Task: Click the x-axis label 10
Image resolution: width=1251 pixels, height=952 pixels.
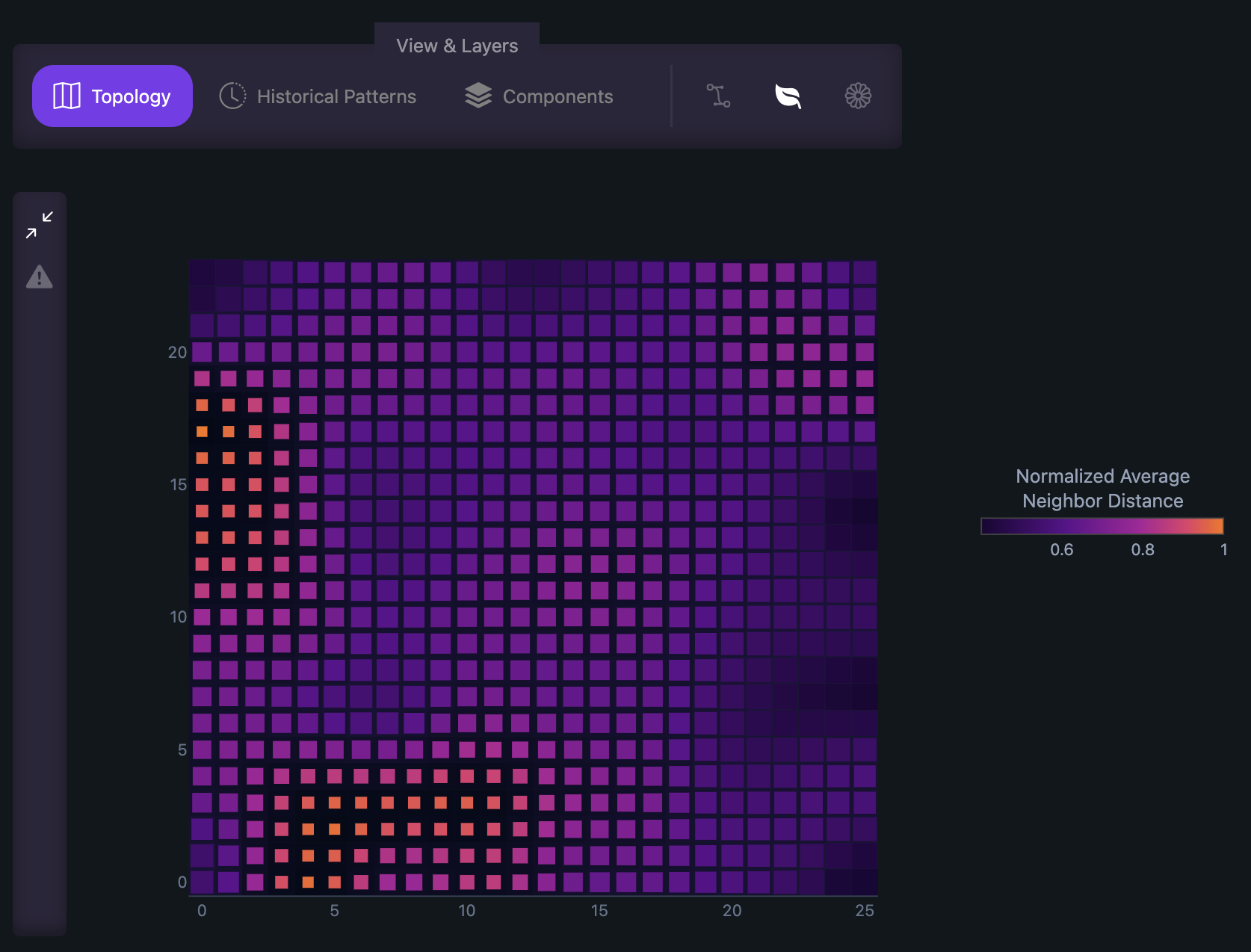Action: pyautogui.click(x=466, y=910)
